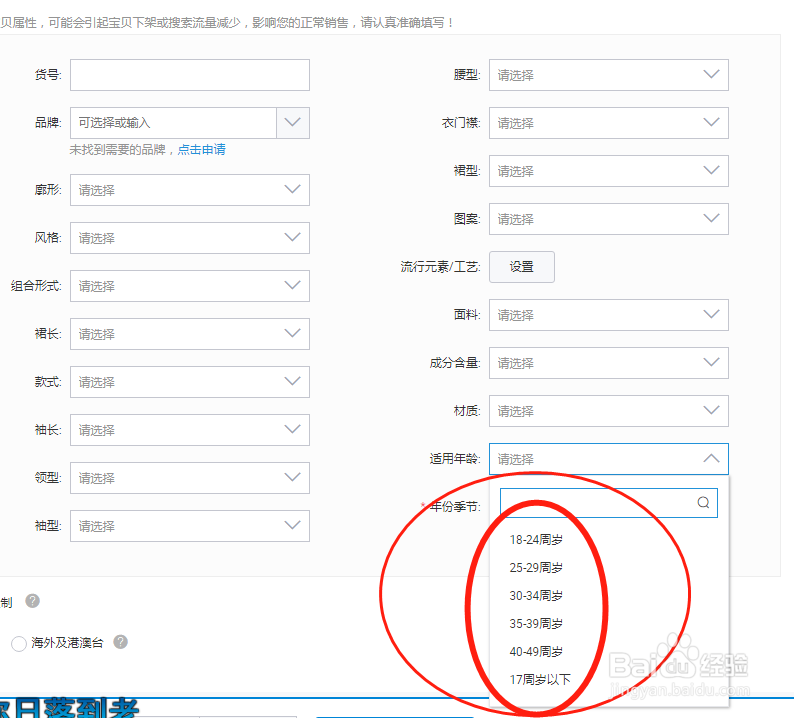Open the 风格 dropdown
This screenshot has height=718, width=794.
[189, 238]
